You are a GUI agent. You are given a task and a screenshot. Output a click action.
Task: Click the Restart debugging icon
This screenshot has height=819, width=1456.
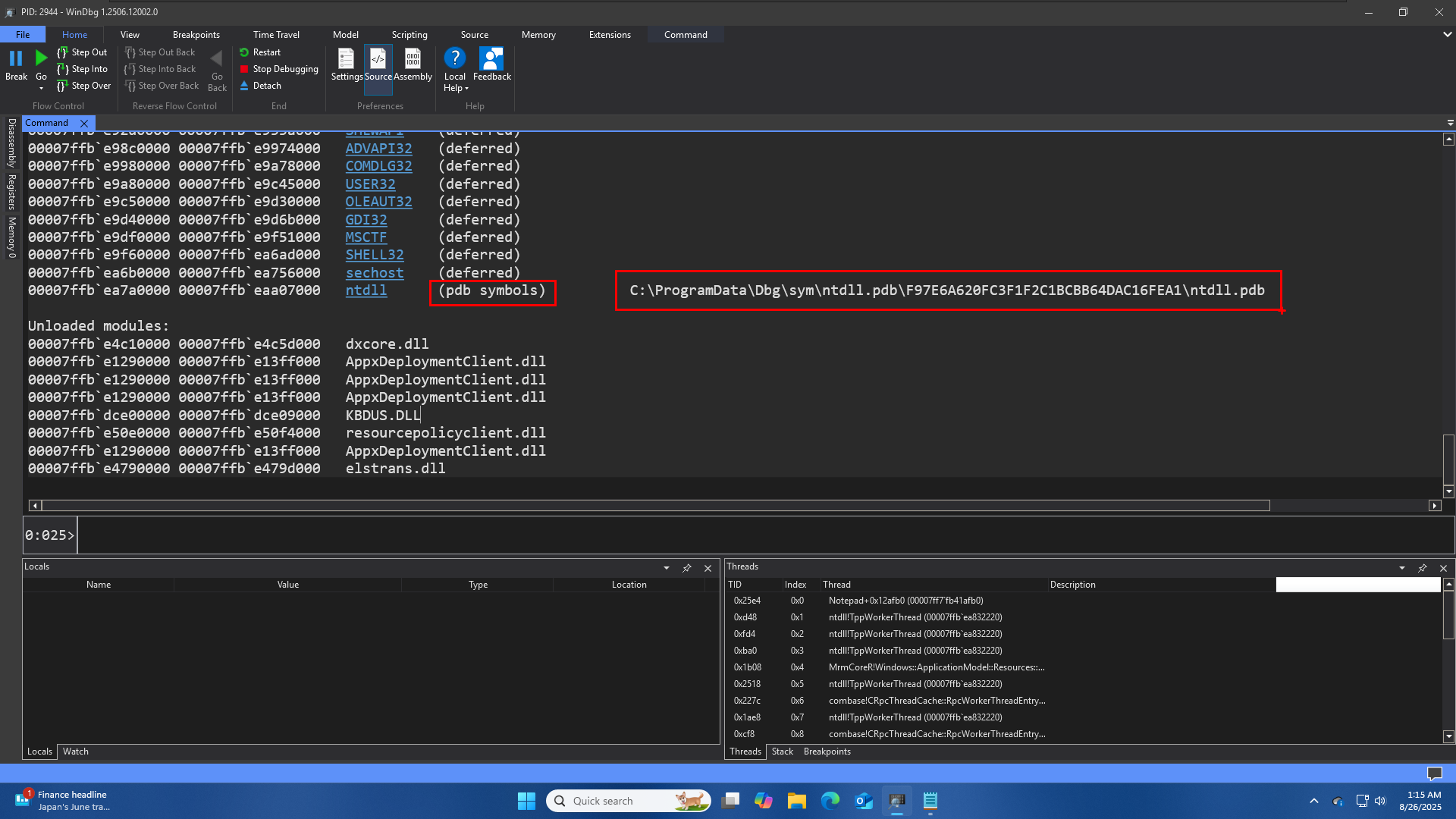[244, 52]
